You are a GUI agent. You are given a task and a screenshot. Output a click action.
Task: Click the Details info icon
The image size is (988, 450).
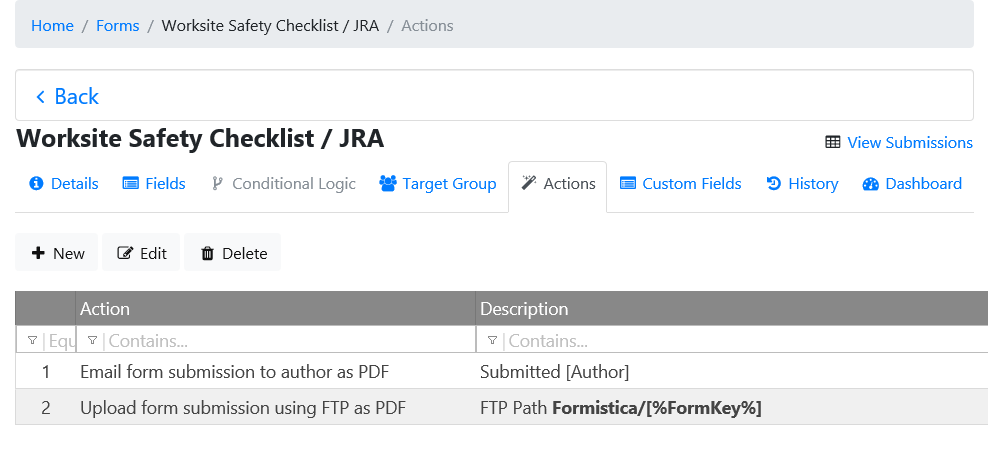(x=37, y=184)
